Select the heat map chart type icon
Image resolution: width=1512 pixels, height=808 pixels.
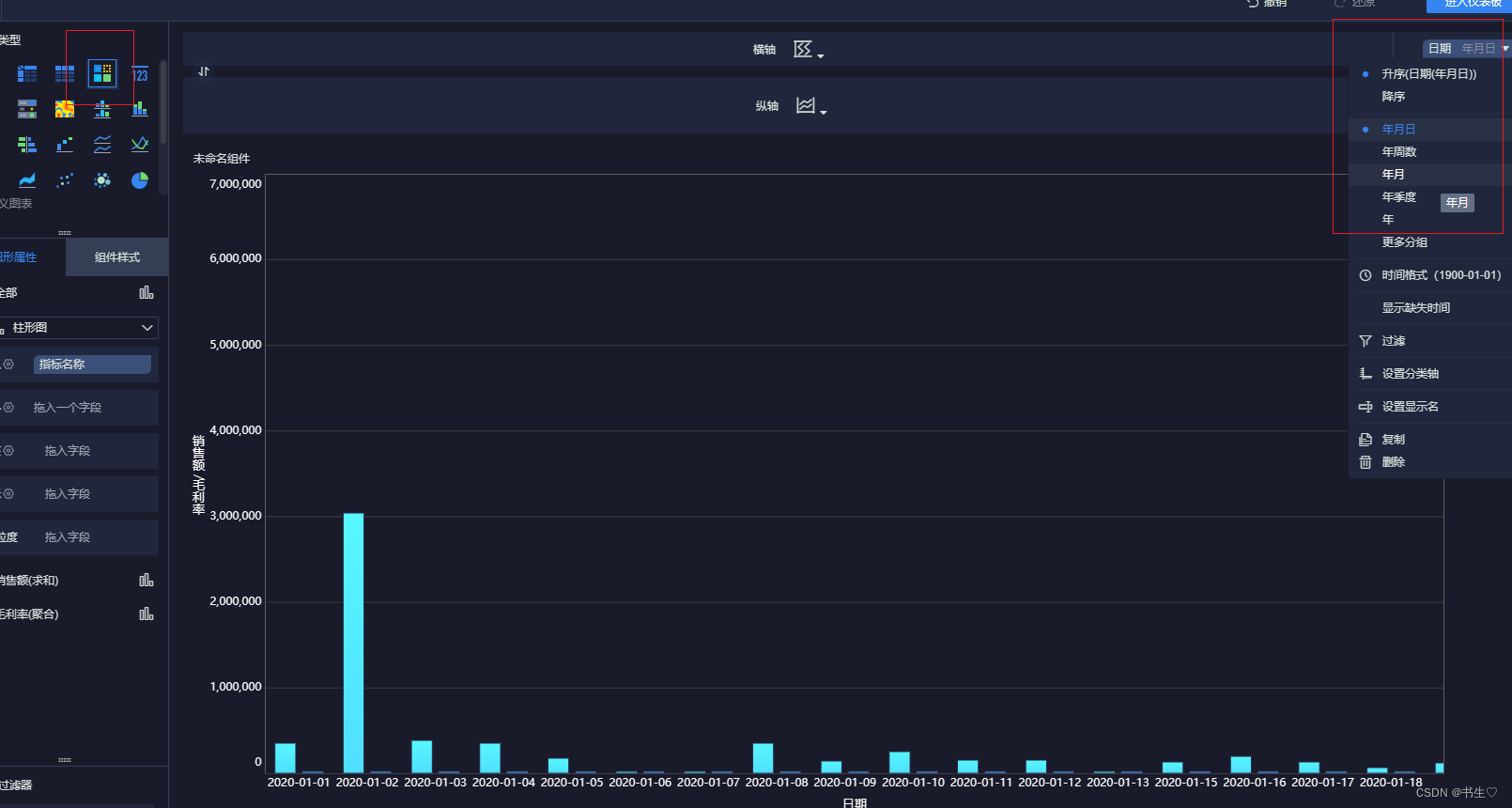65,109
